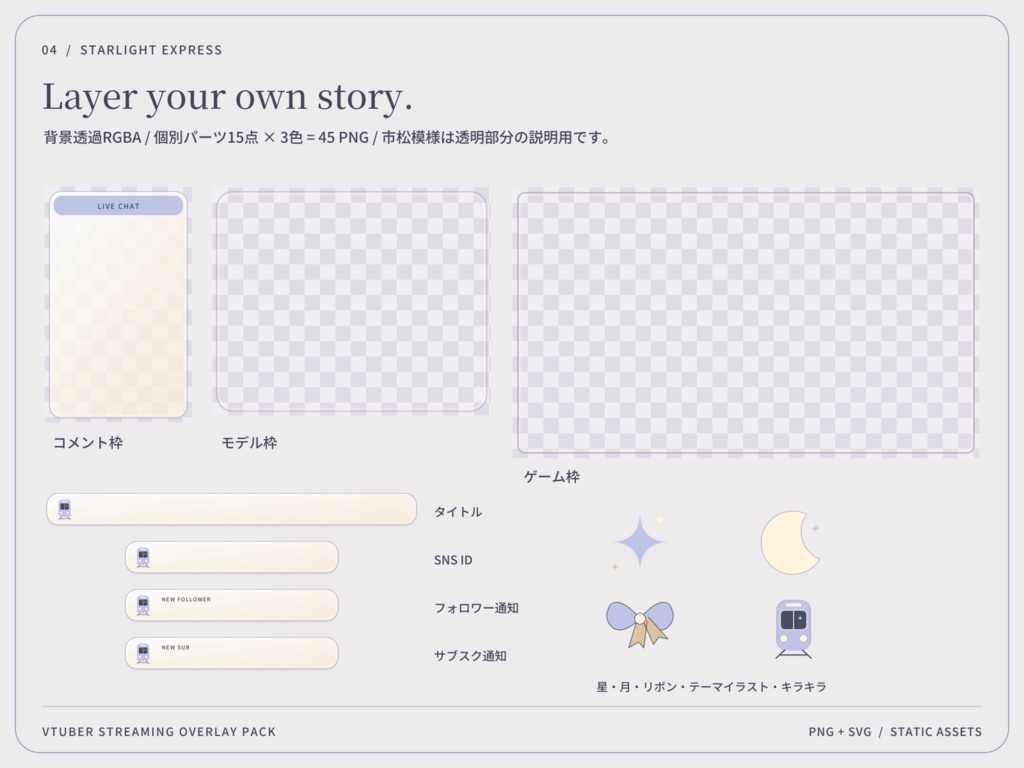
Task: Click the SNS ID label
Action: tap(453, 560)
